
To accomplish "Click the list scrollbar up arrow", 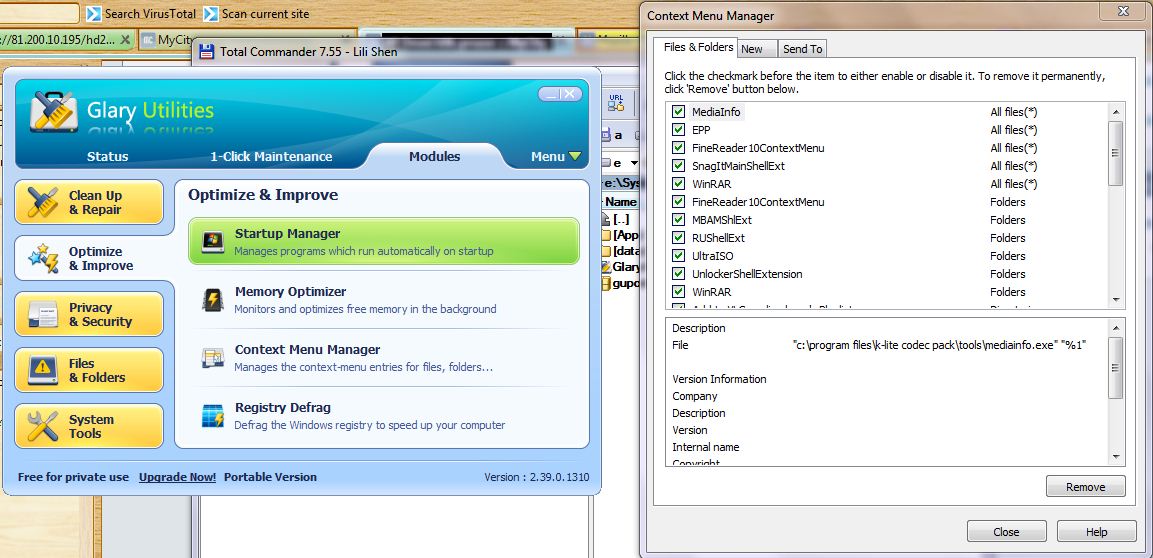I will pos(1115,112).
